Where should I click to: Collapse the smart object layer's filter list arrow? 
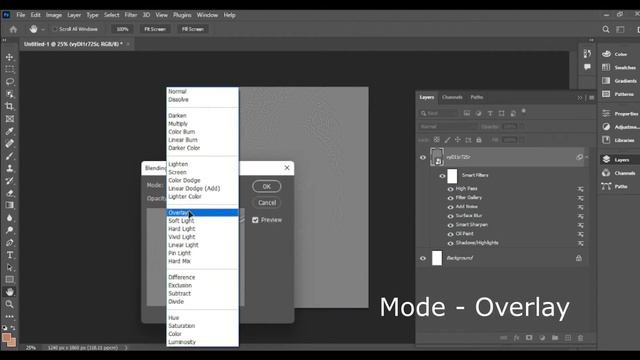pyautogui.click(x=587, y=157)
